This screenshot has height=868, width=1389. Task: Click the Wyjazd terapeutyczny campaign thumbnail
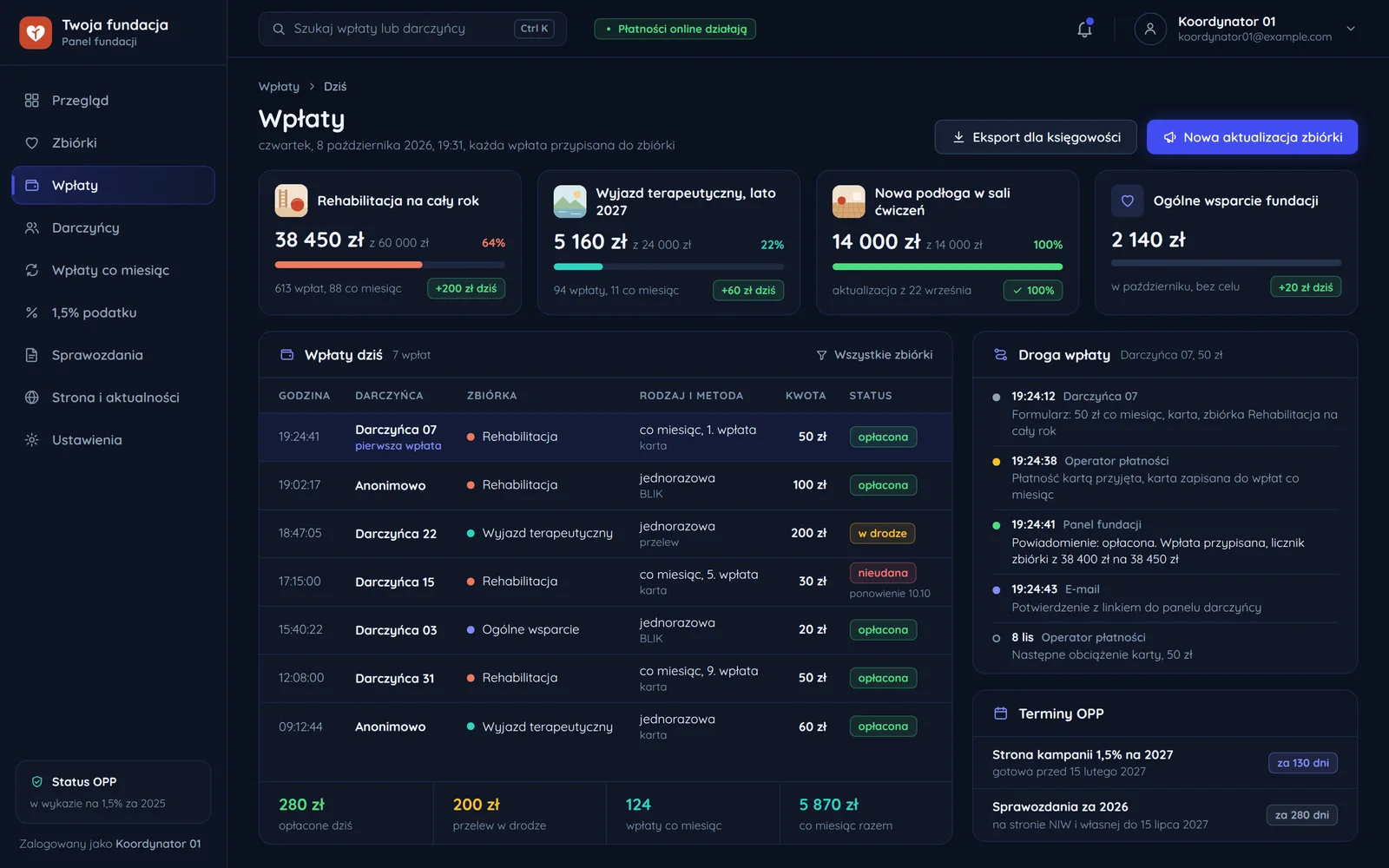(x=569, y=201)
